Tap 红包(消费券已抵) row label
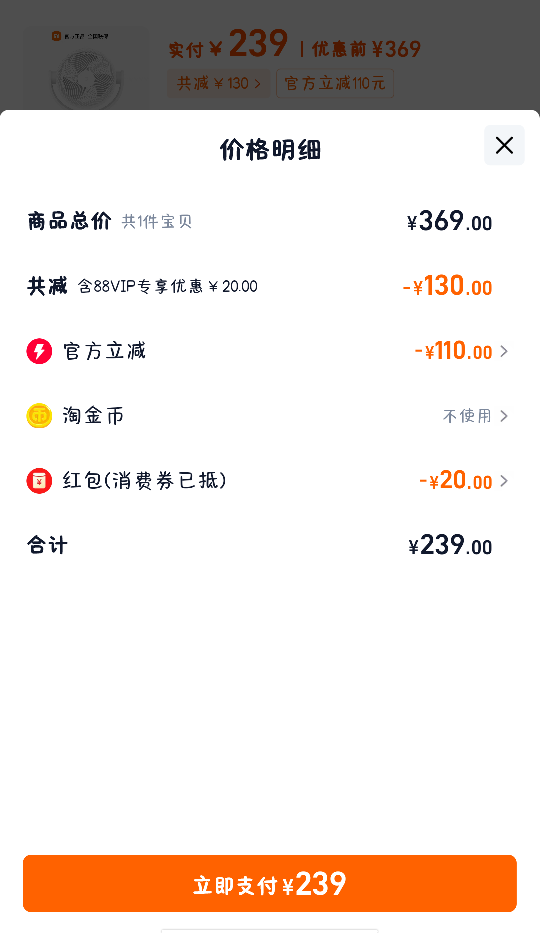Viewport: 540px width, 933px height. tap(145, 481)
